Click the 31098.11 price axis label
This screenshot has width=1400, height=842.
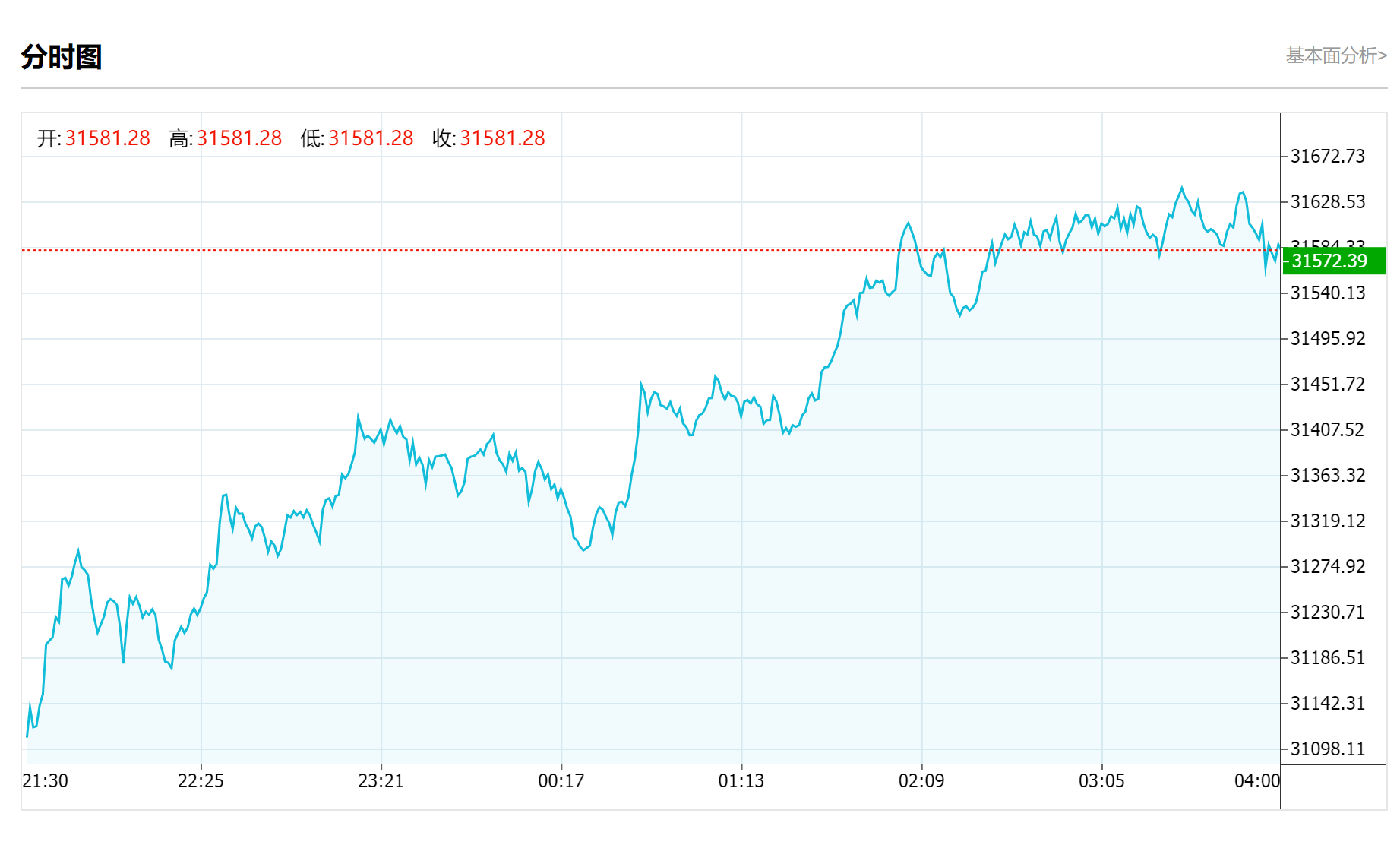(1327, 749)
